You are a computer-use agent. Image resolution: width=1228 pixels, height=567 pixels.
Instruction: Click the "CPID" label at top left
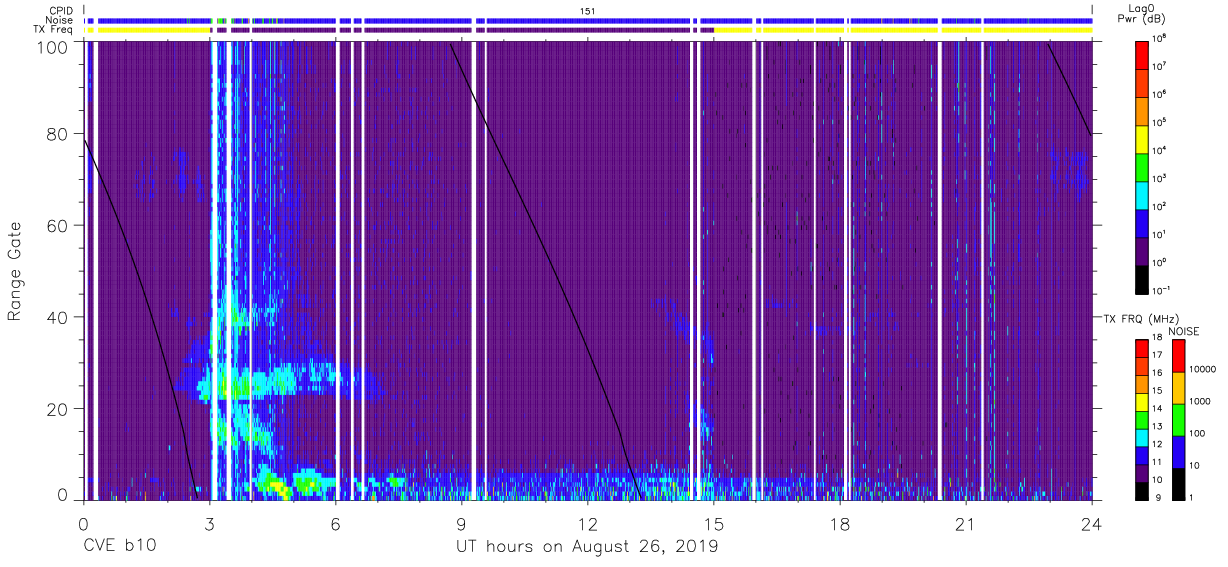(62, 10)
